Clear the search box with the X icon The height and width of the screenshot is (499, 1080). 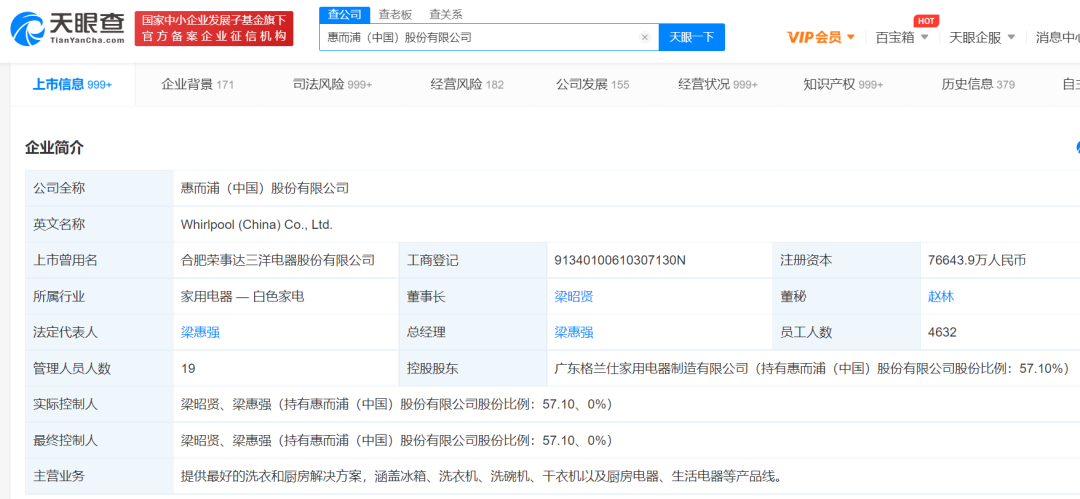click(645, 37)
